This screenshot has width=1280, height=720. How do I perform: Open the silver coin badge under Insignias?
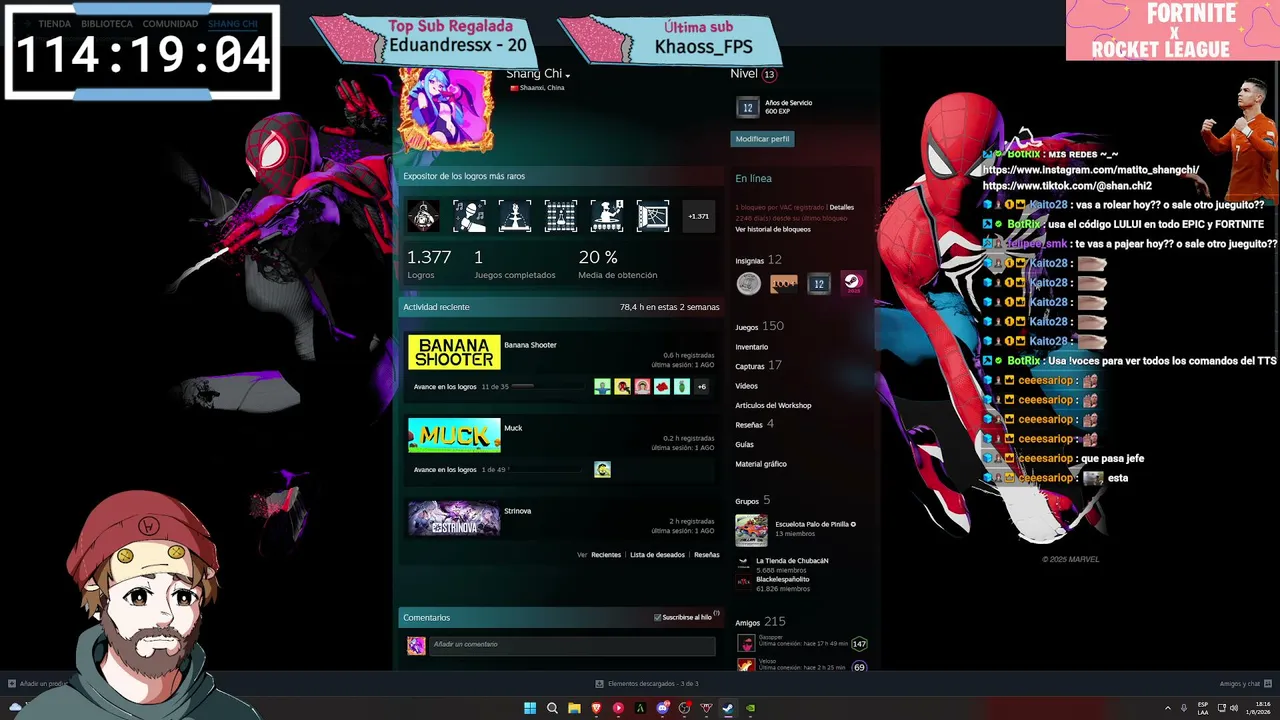tap(749, 284)
